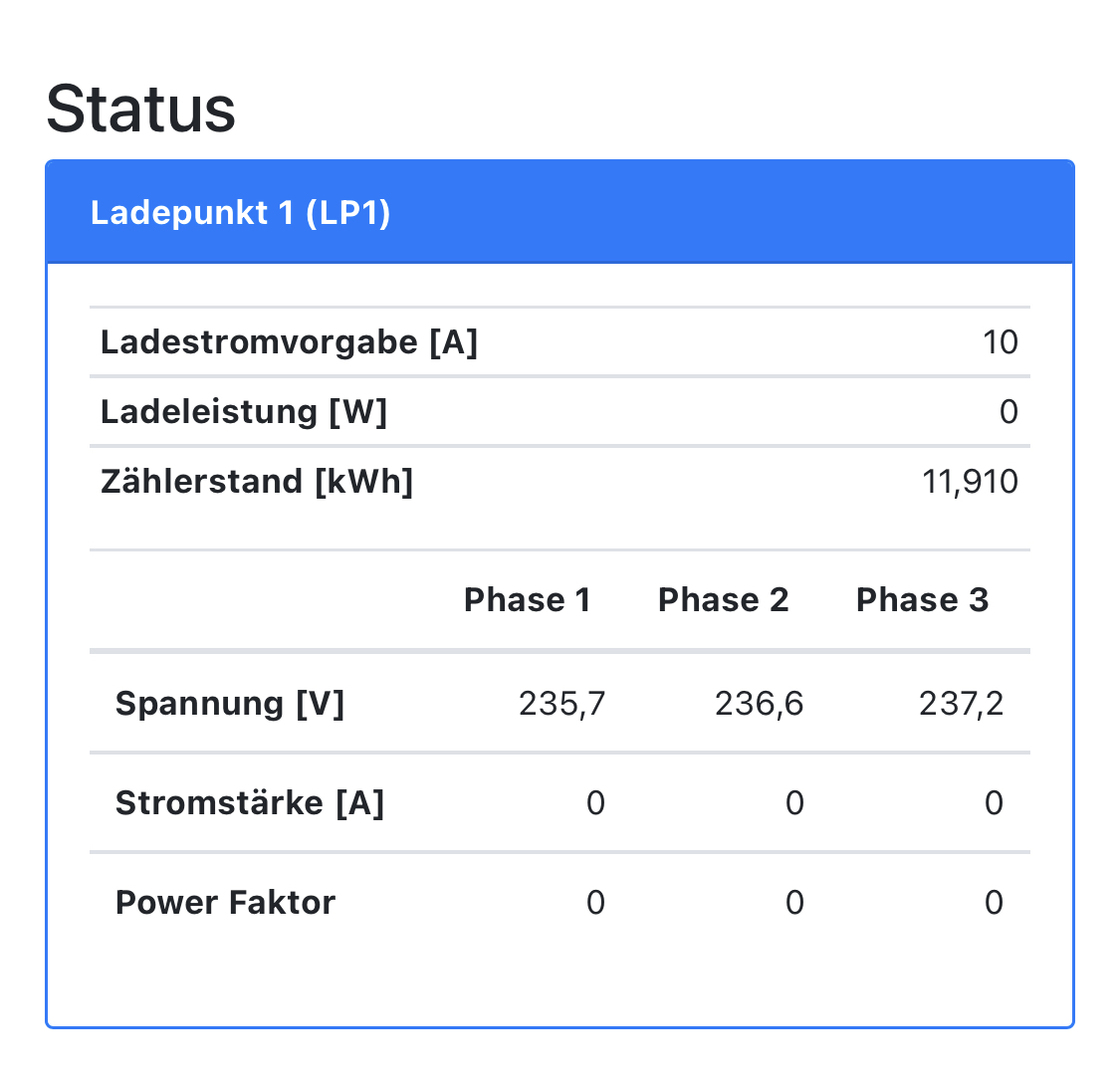Click the Phase 3 column header
The height and width of the screenshot is (1085, 1120).
click(x=922, y=600)
